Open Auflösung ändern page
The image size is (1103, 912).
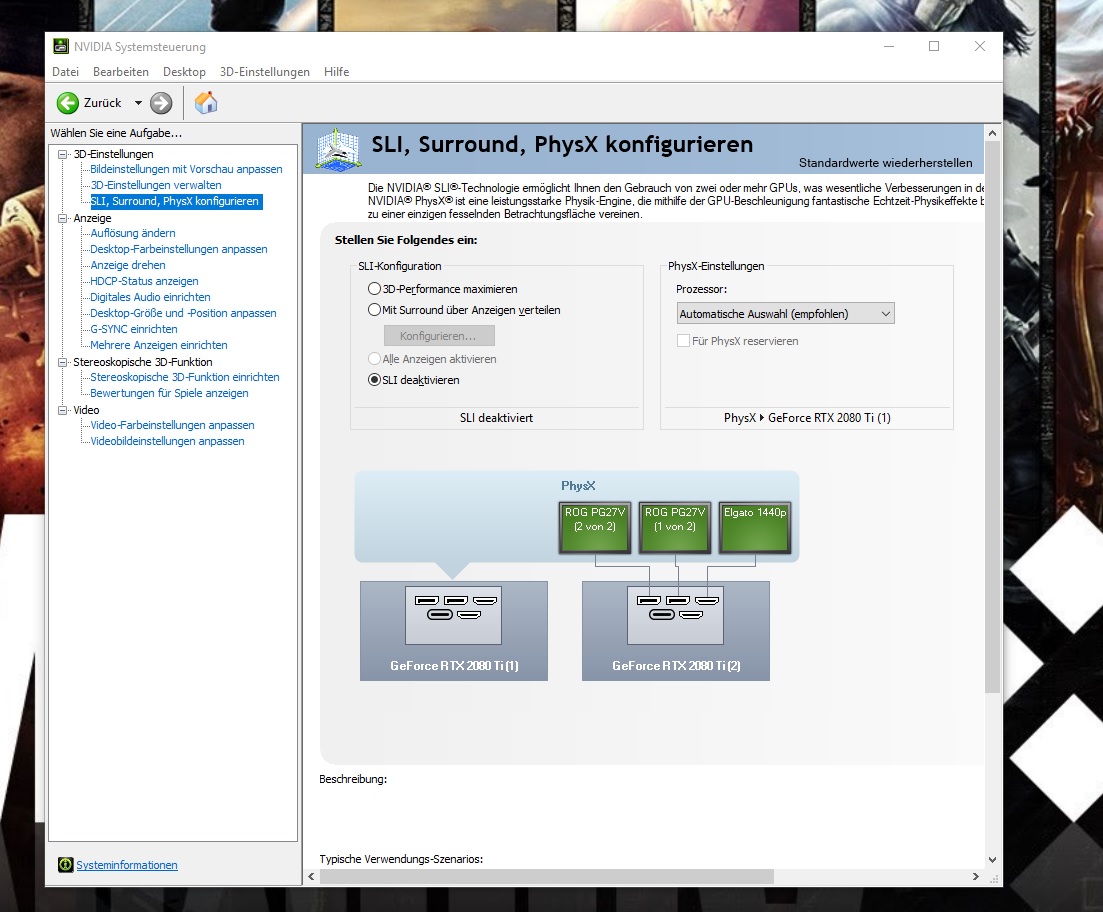click(x=133, y=233)
